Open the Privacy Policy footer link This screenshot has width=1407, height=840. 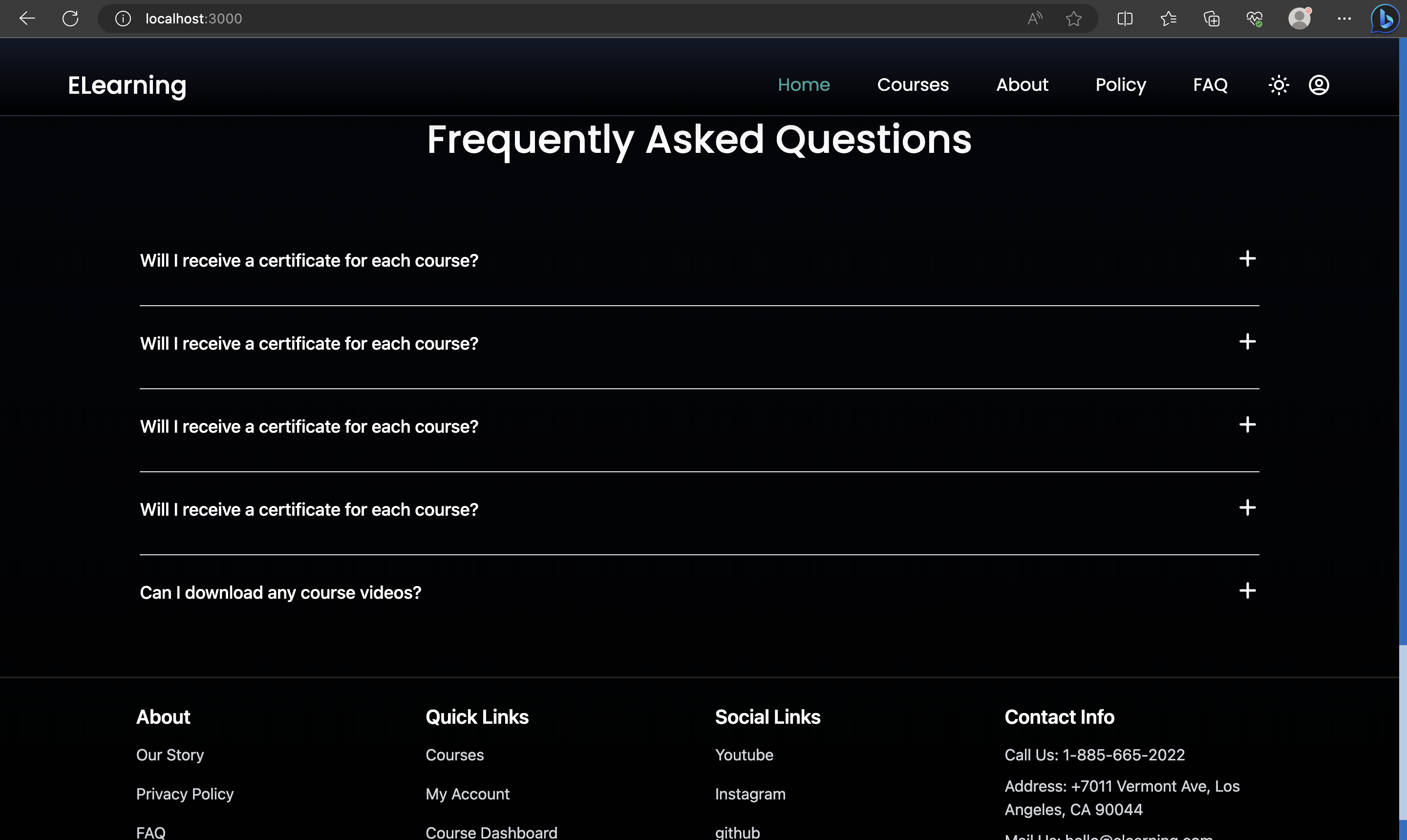185,794
